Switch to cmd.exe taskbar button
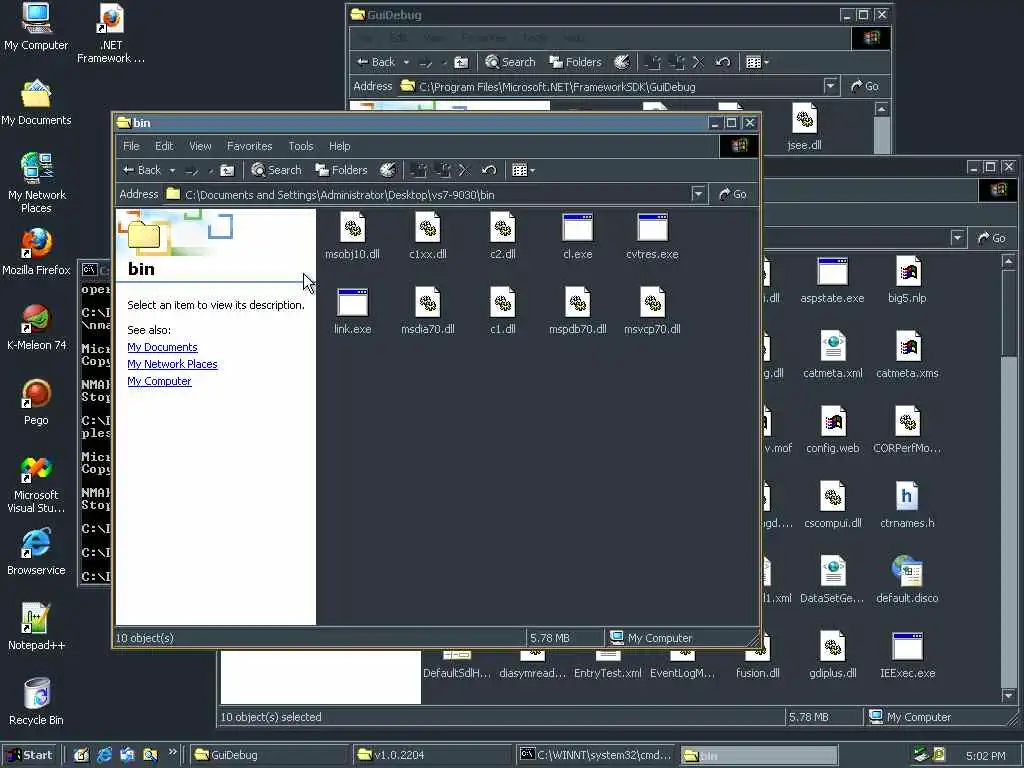This screenshot has height=768, width=1024. pyautogui.click(x=596, y=755)
